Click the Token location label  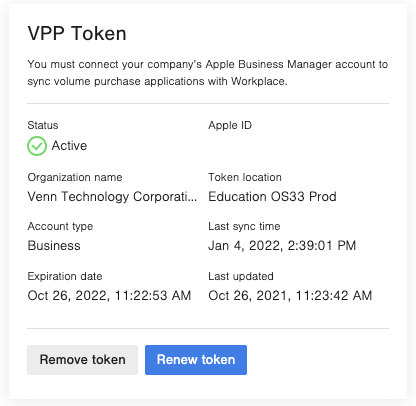pos(245,177)
